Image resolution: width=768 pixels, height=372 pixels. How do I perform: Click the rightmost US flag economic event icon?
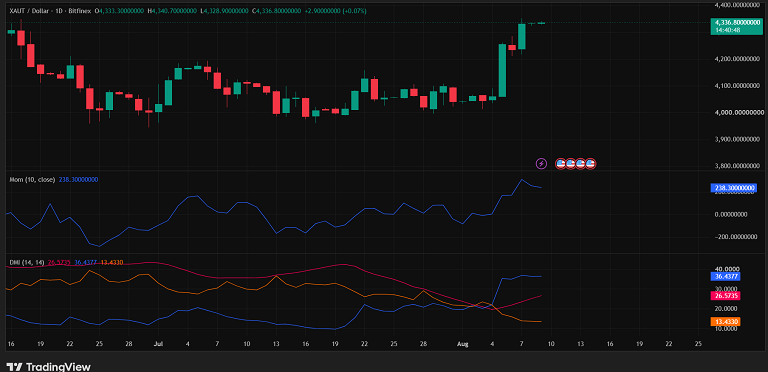click(591, 163)
